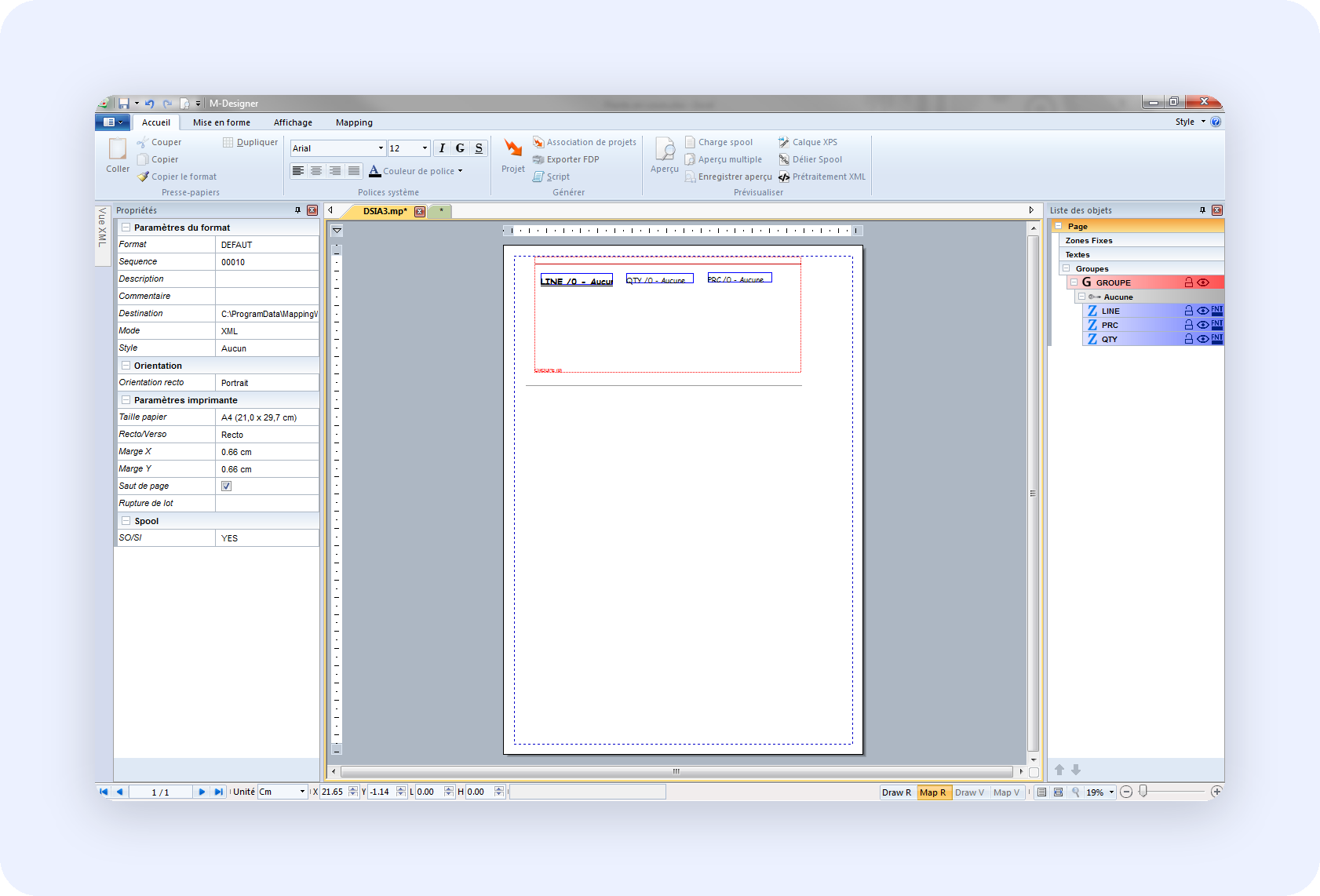Pin the Liste des objets panel
Viewport: 1320px width, 896px height.
[x=1202, y=210]
